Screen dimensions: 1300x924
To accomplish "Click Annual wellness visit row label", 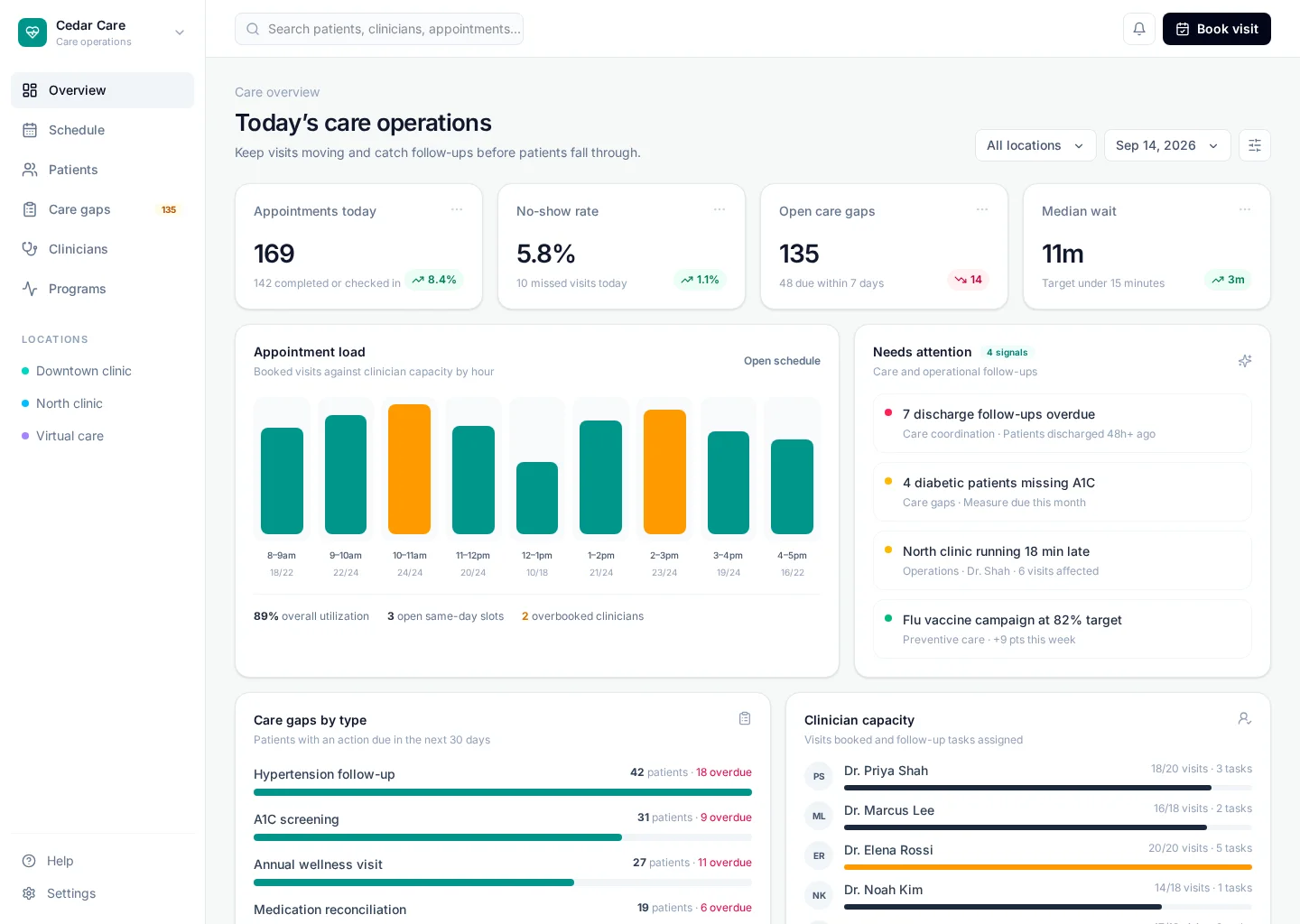I will pos(318,864).
